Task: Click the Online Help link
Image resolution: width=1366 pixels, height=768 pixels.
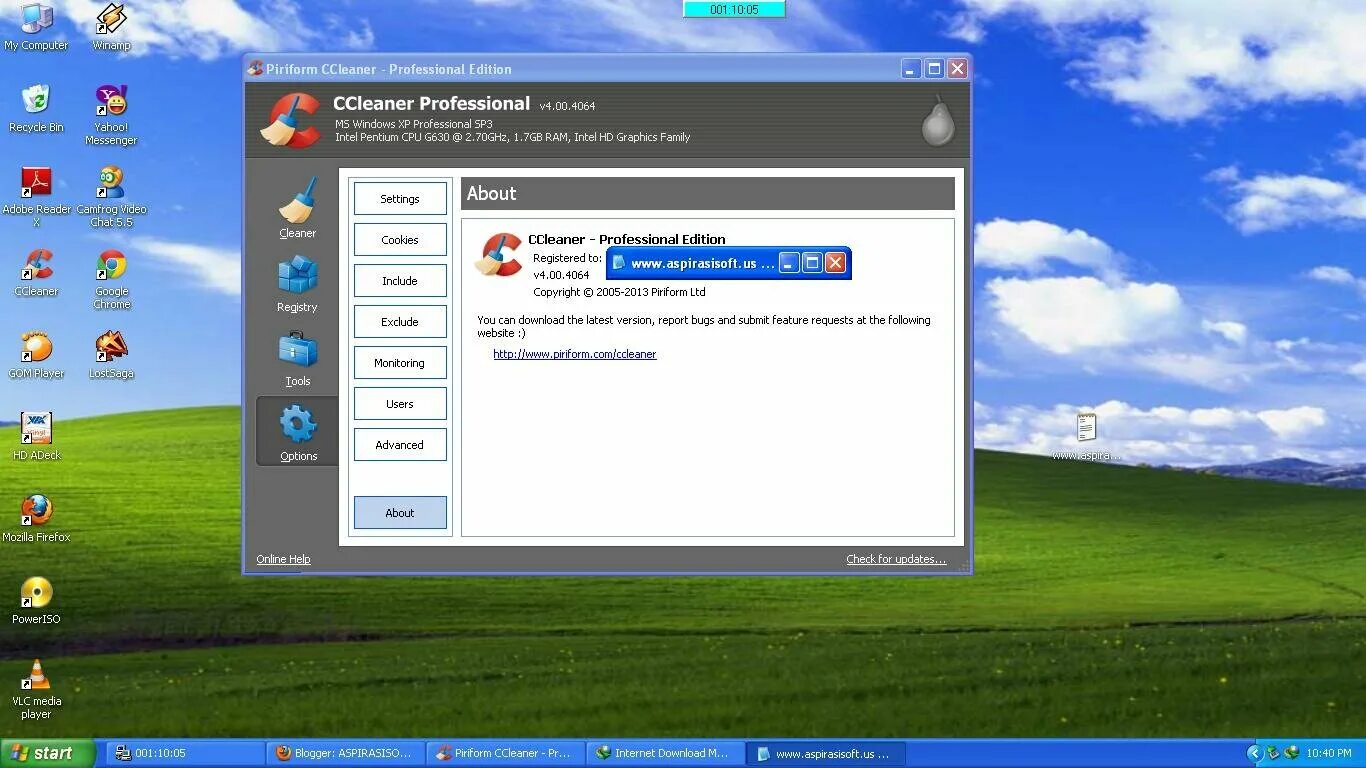Action: pyautogui.click(x=283, y=559)
